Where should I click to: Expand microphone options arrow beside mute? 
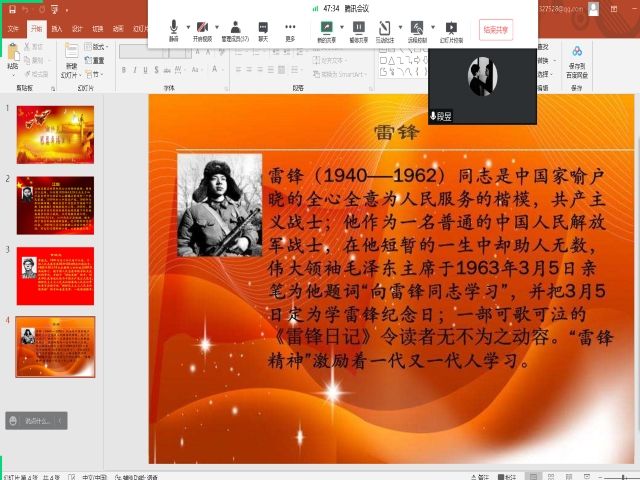pyautogui.click(x=188, y=27)
